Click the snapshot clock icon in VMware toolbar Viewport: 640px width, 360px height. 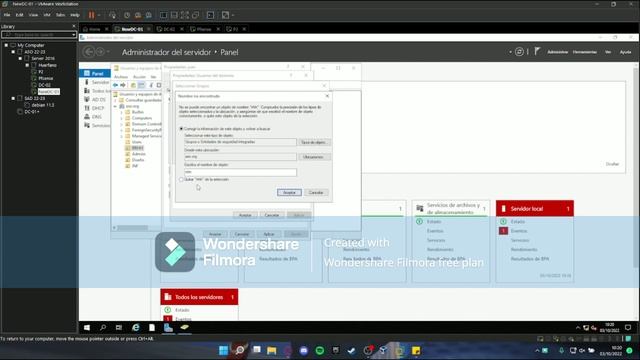127,15
